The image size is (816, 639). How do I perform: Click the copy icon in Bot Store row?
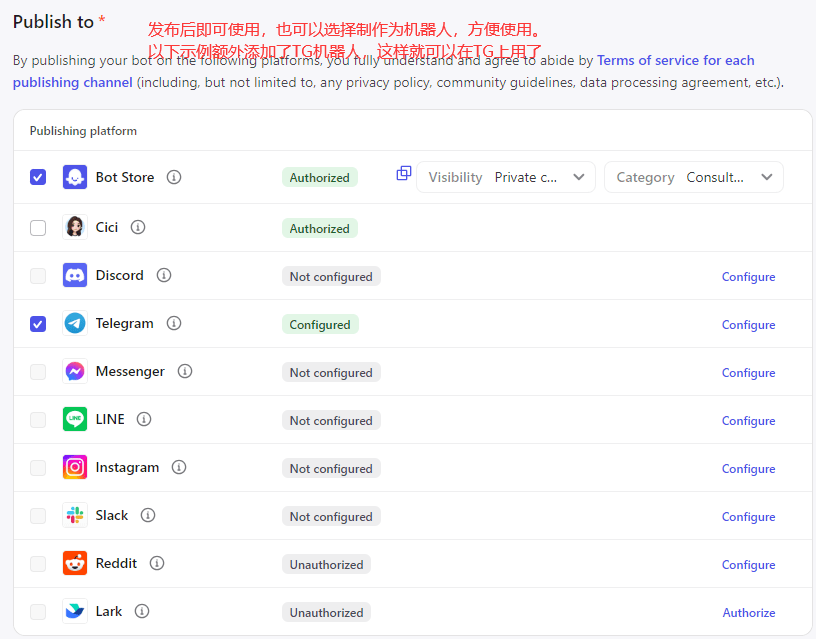[x=404, y=173]
